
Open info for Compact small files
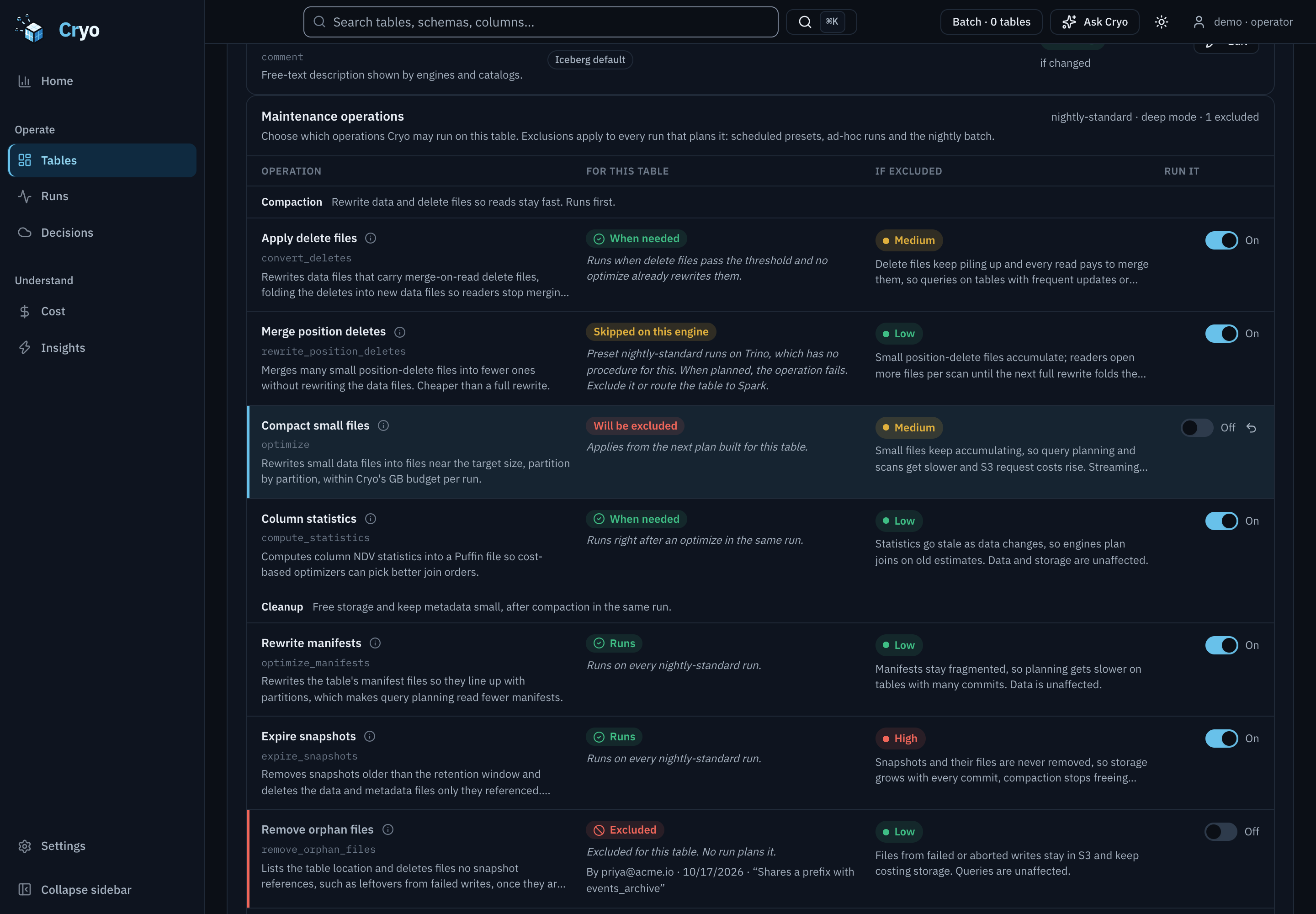point(383,425)
